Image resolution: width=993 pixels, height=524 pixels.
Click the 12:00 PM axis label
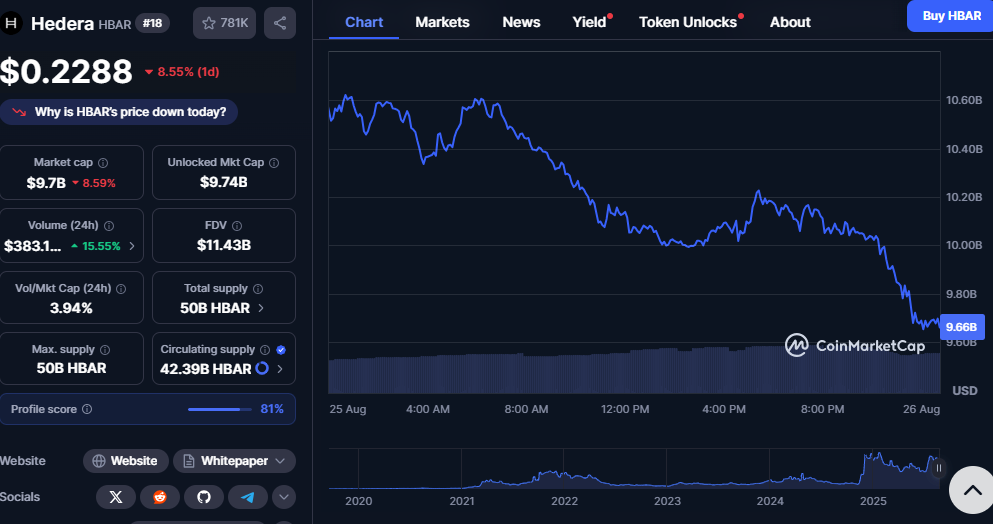[x=625, y=409]
